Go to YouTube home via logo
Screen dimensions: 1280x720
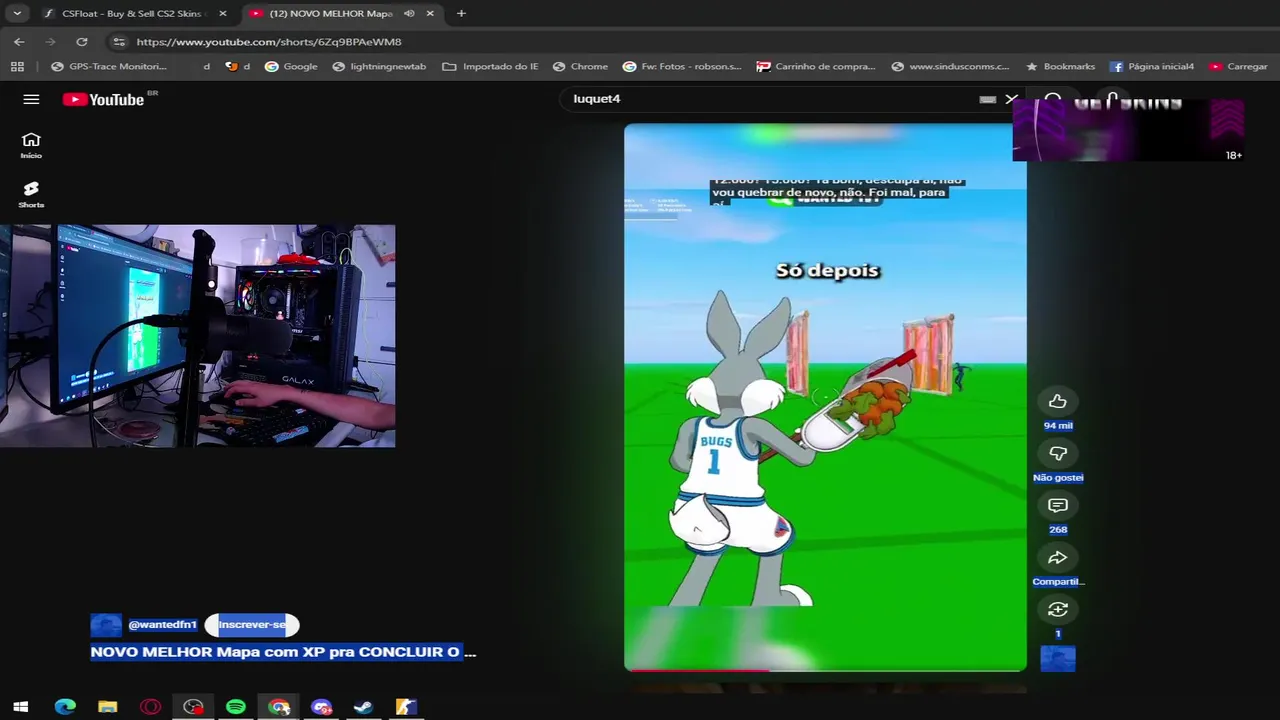tap(104, 99)
